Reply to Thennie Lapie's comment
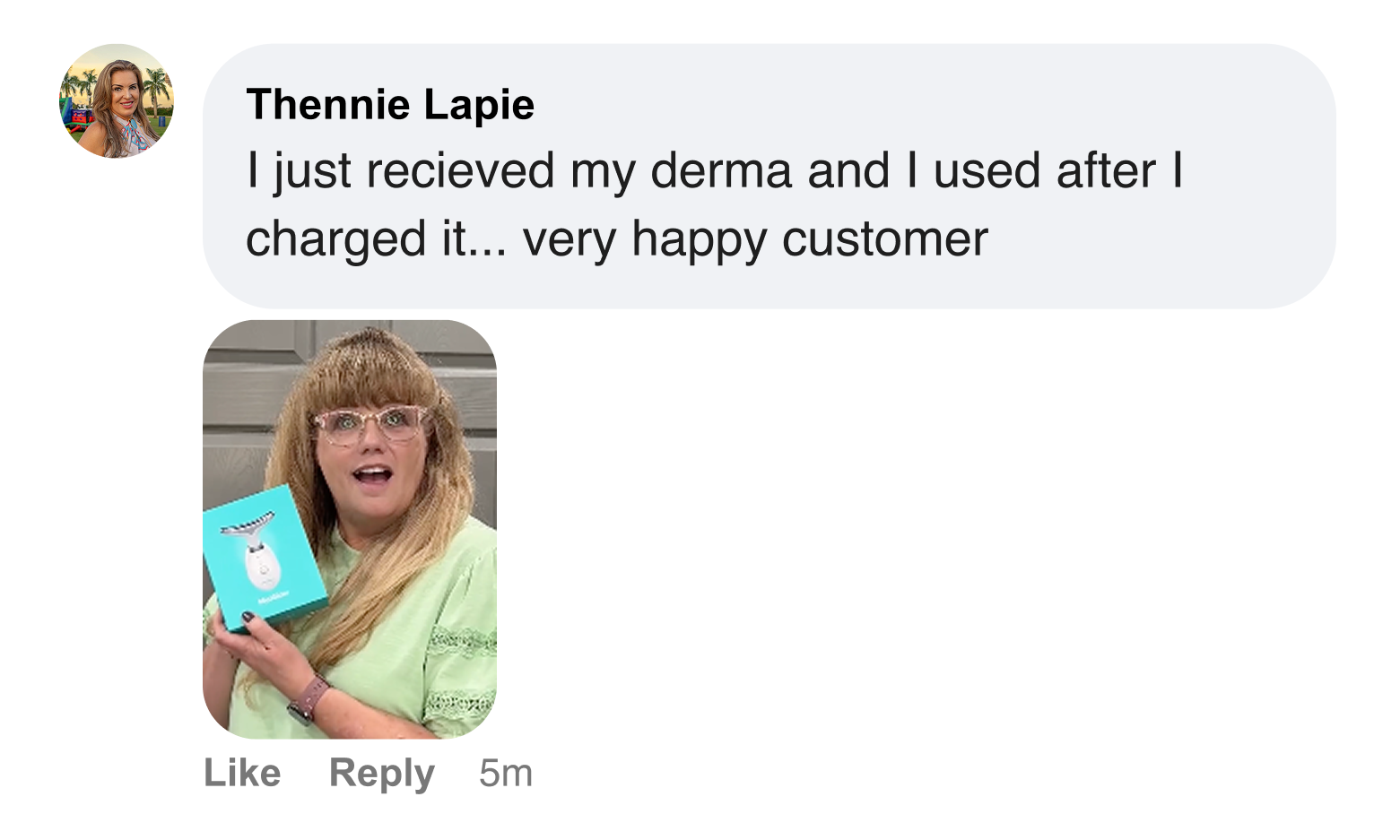 point(381,773)
